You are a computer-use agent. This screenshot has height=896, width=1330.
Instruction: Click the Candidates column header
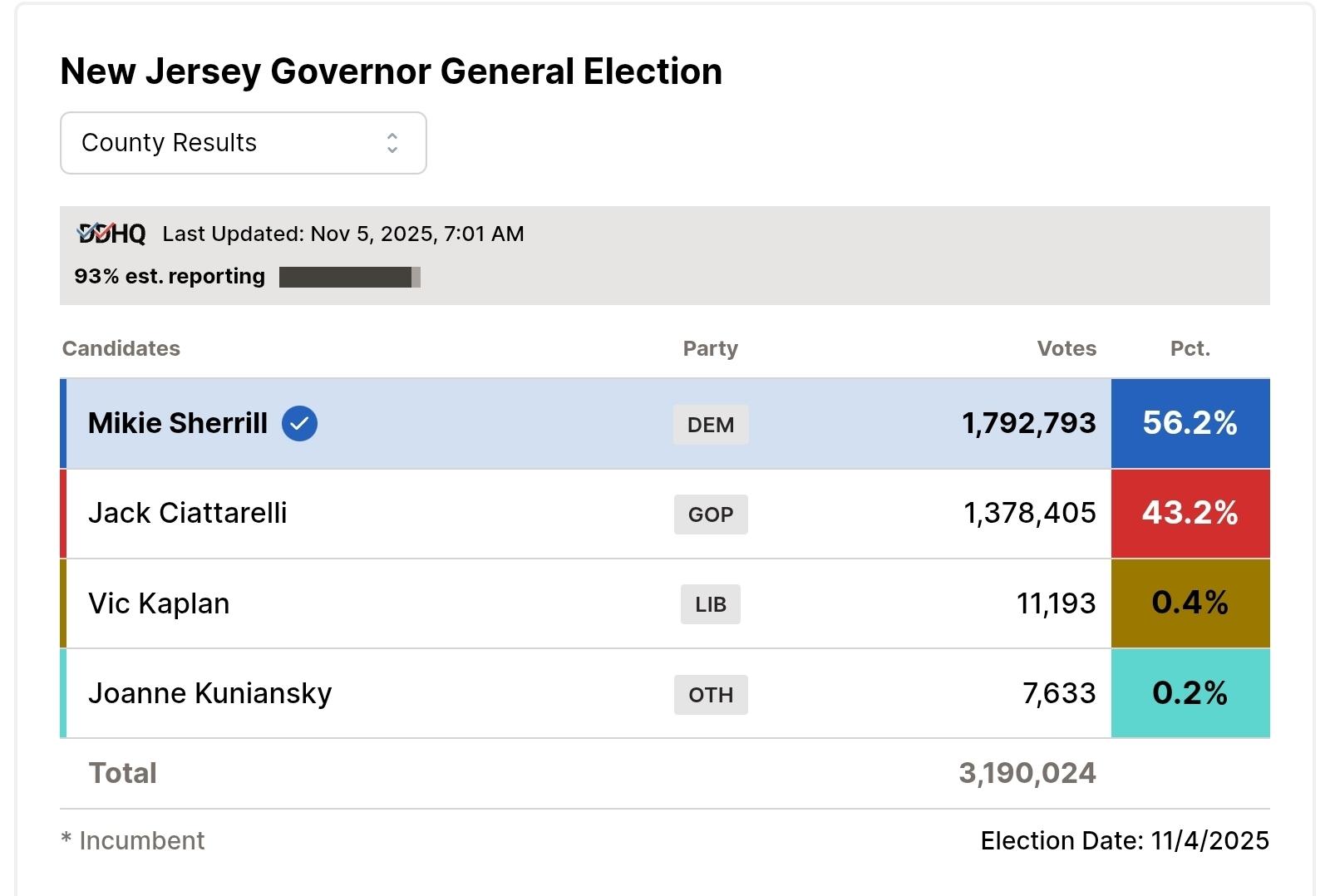121,348
